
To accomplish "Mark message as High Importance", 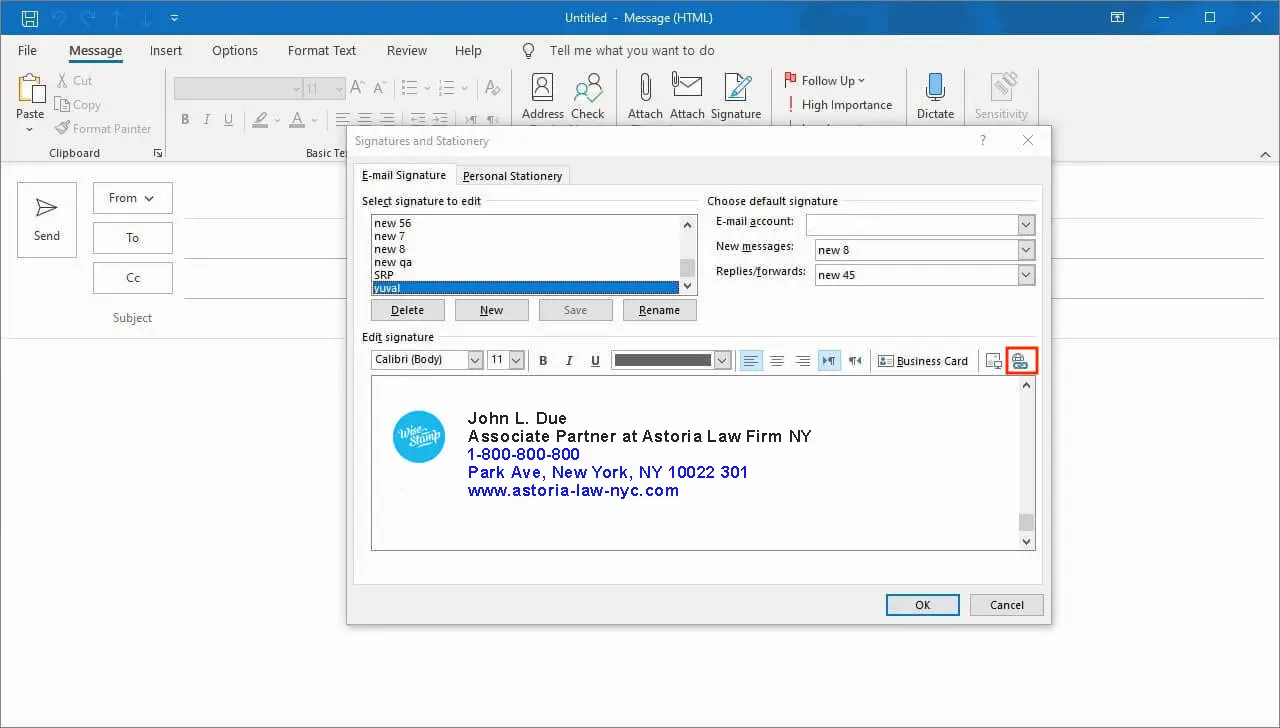I will pos(838,104).
